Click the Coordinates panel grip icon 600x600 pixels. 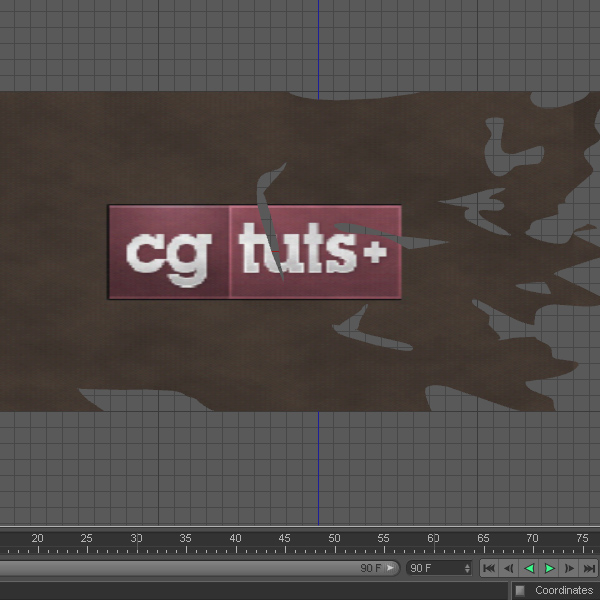520,590
